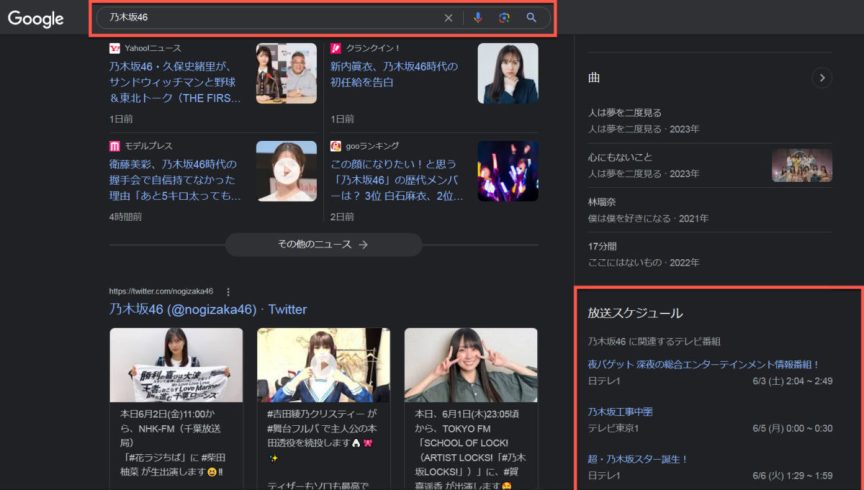This screenshot has width=864, height=490.
Task: Click the モデルプレス source icon
Action: point(115,146)
